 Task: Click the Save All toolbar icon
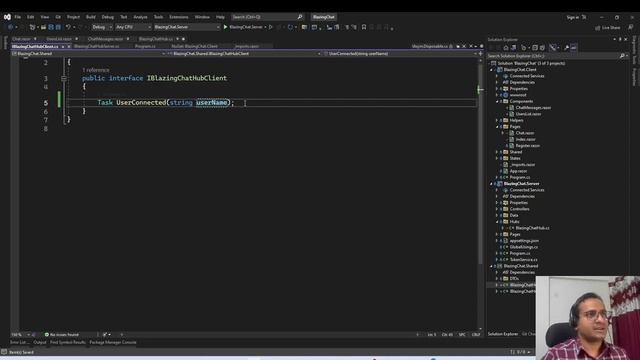point(58,27)
